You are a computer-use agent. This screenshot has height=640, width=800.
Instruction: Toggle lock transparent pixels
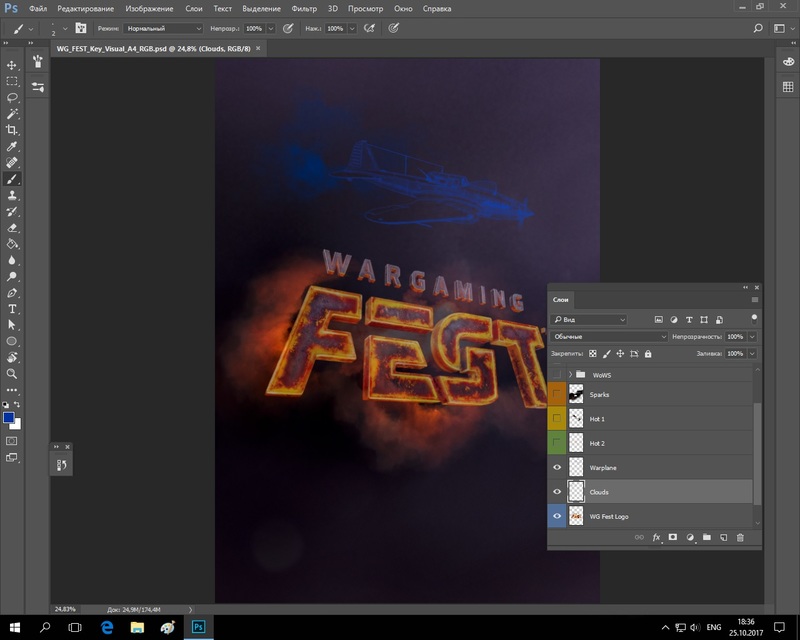[x=592, y=354]
